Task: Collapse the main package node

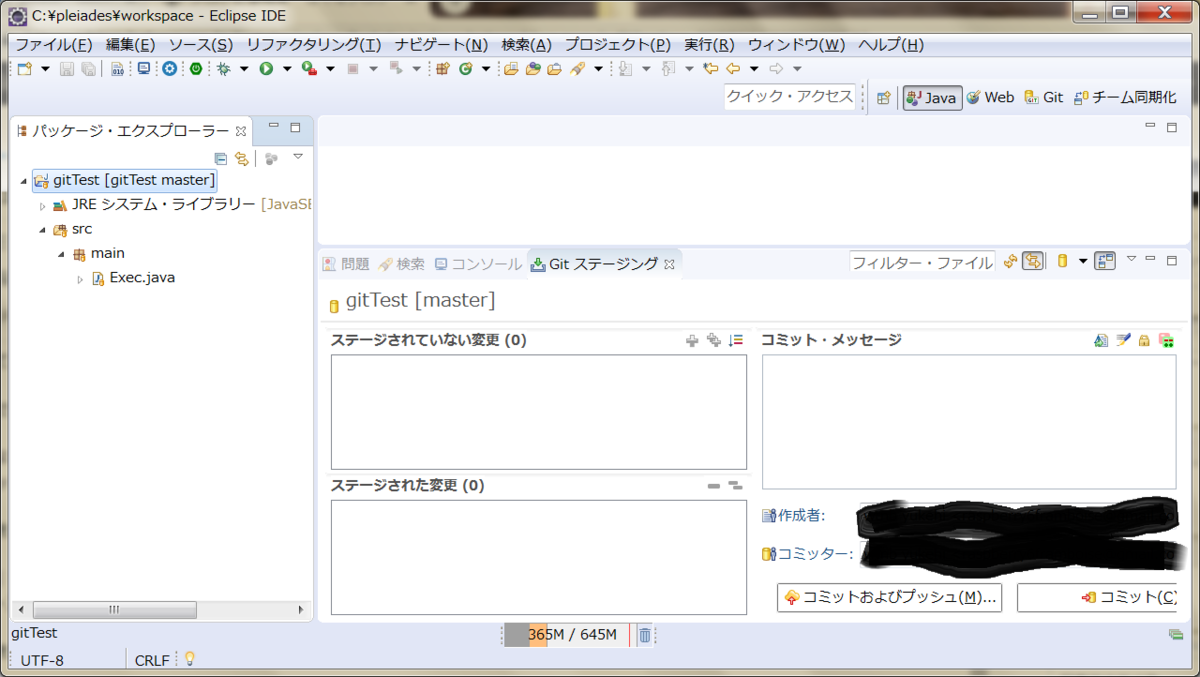Action: point(61,254)
